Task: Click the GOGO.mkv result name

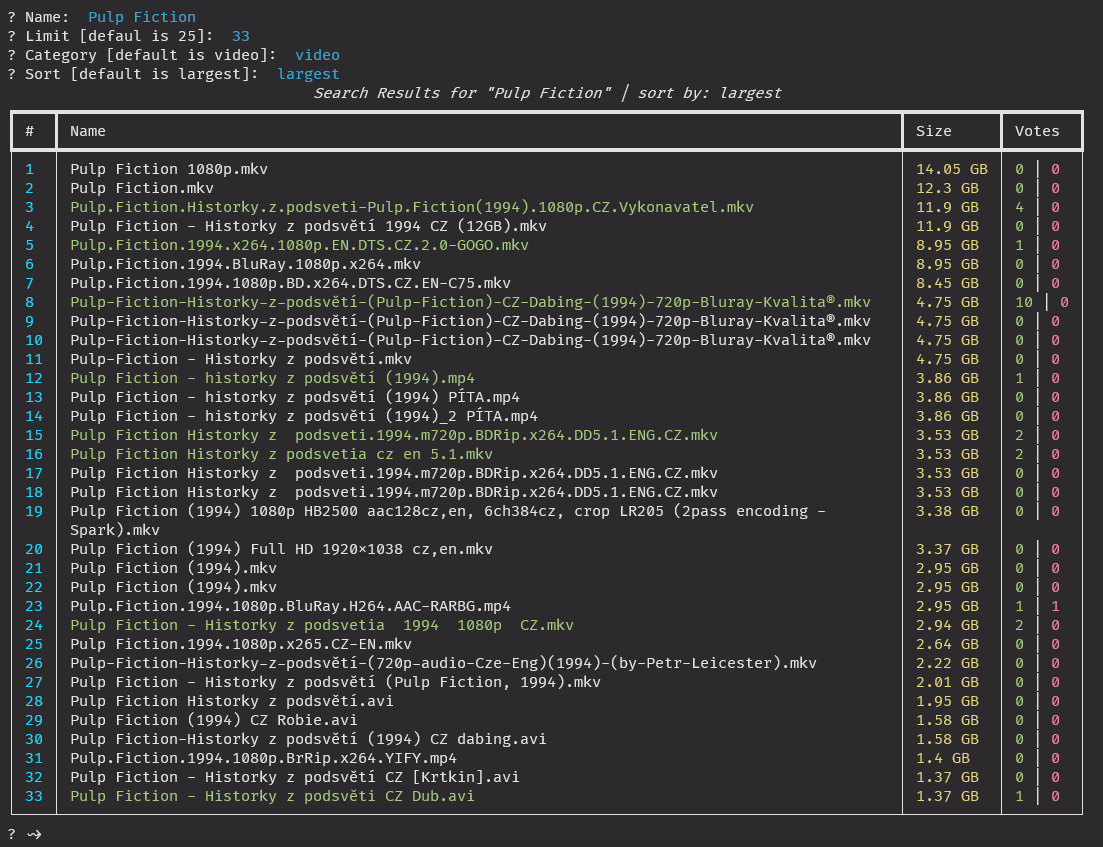Action: (299, 245)
